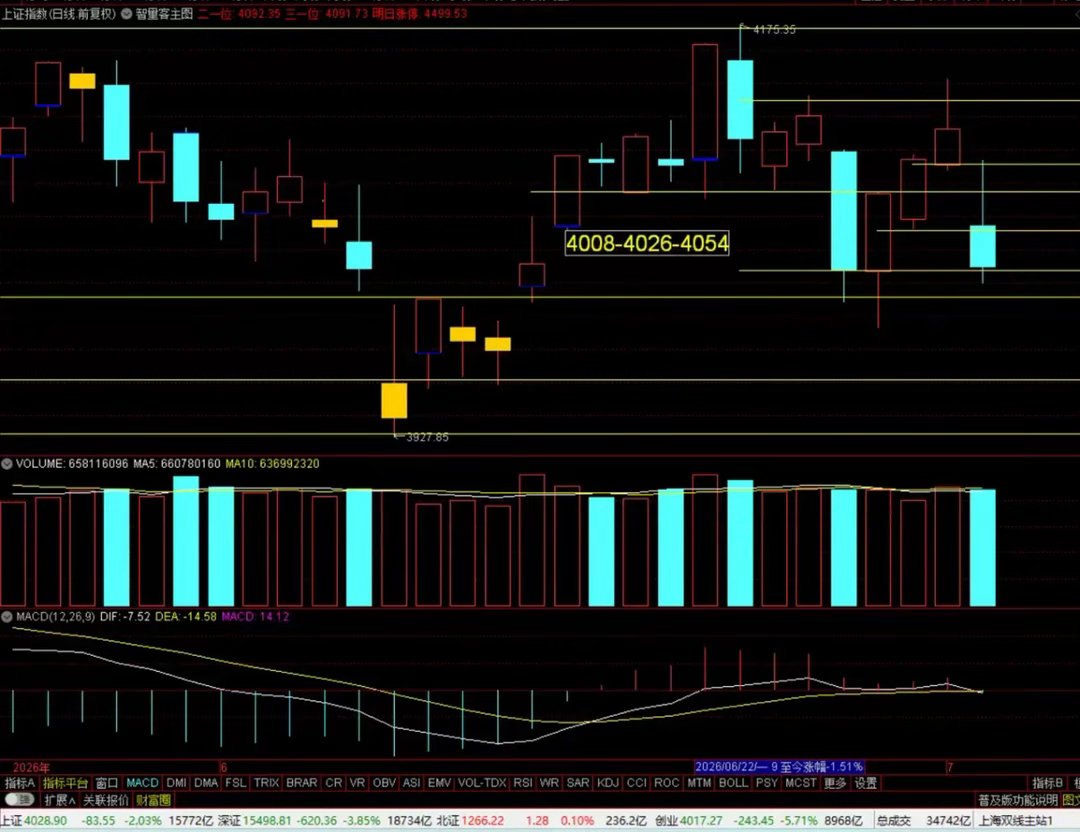Select the TRIX indicator tab
Screen dimensions: 1080x832
[266, 783]
